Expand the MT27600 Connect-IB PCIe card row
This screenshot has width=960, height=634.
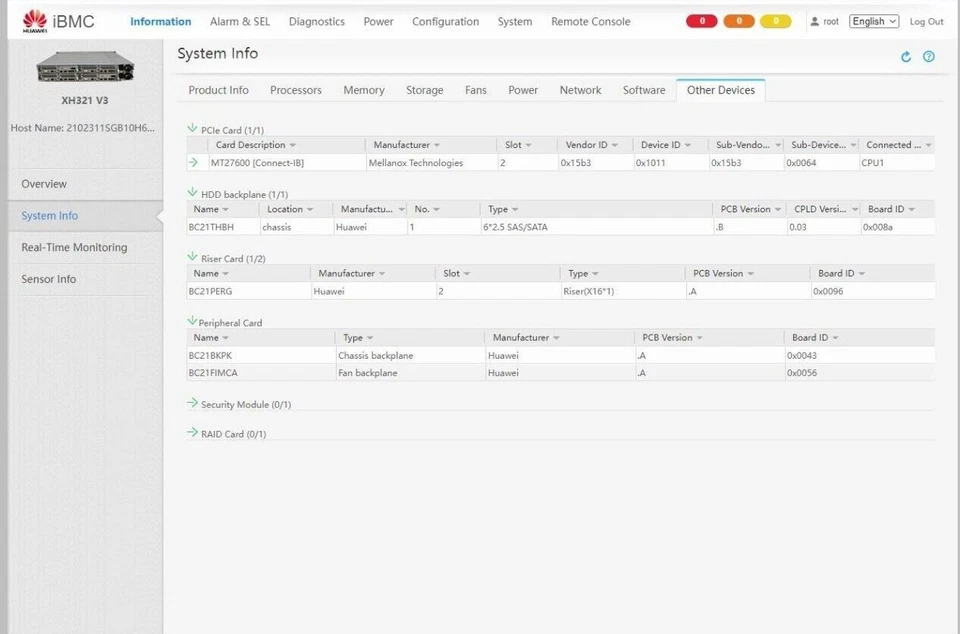(x=192, y=162)
